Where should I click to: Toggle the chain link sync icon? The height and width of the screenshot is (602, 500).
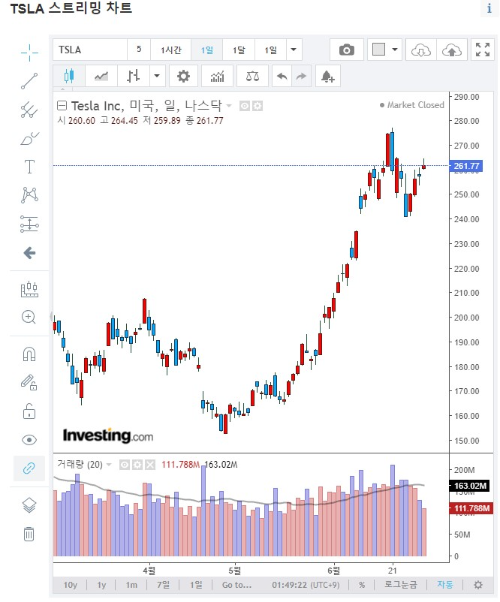click(x=29, y=468)
